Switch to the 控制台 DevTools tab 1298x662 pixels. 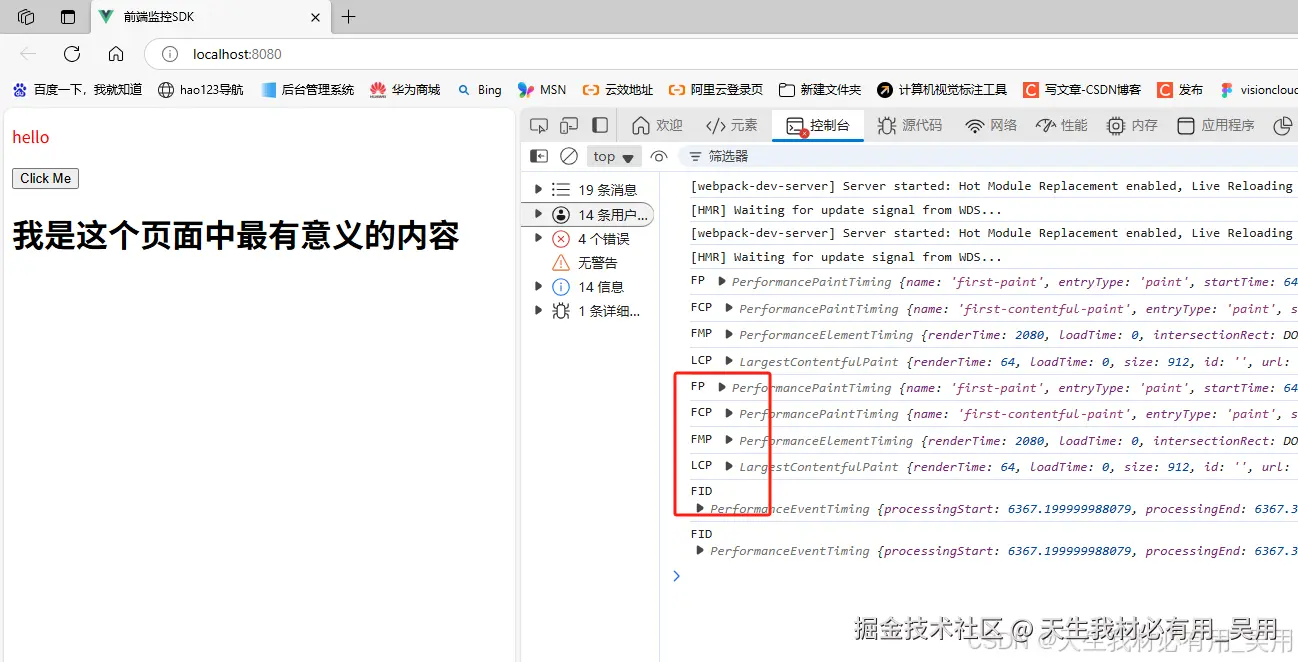pyautogui.click(x=818, y=125)
